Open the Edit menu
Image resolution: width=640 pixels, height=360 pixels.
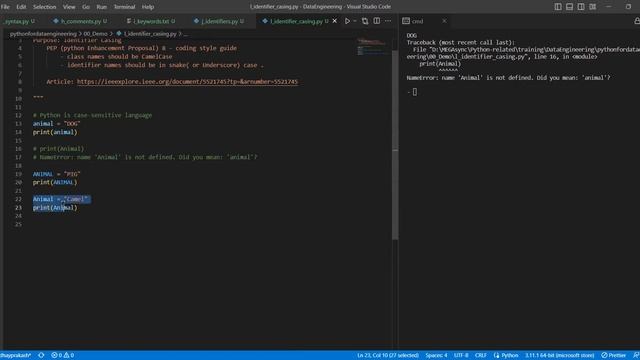click(21, 7)
